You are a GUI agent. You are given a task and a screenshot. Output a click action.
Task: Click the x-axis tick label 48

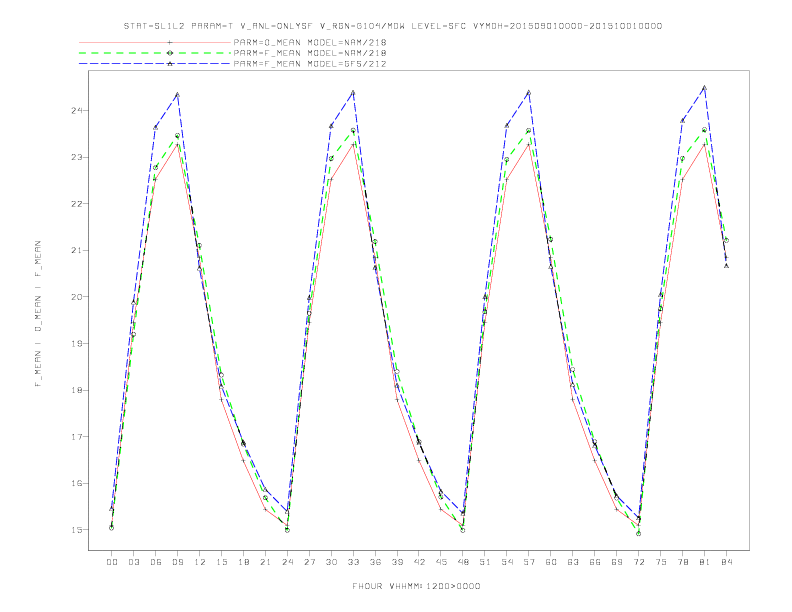[463, 562]
